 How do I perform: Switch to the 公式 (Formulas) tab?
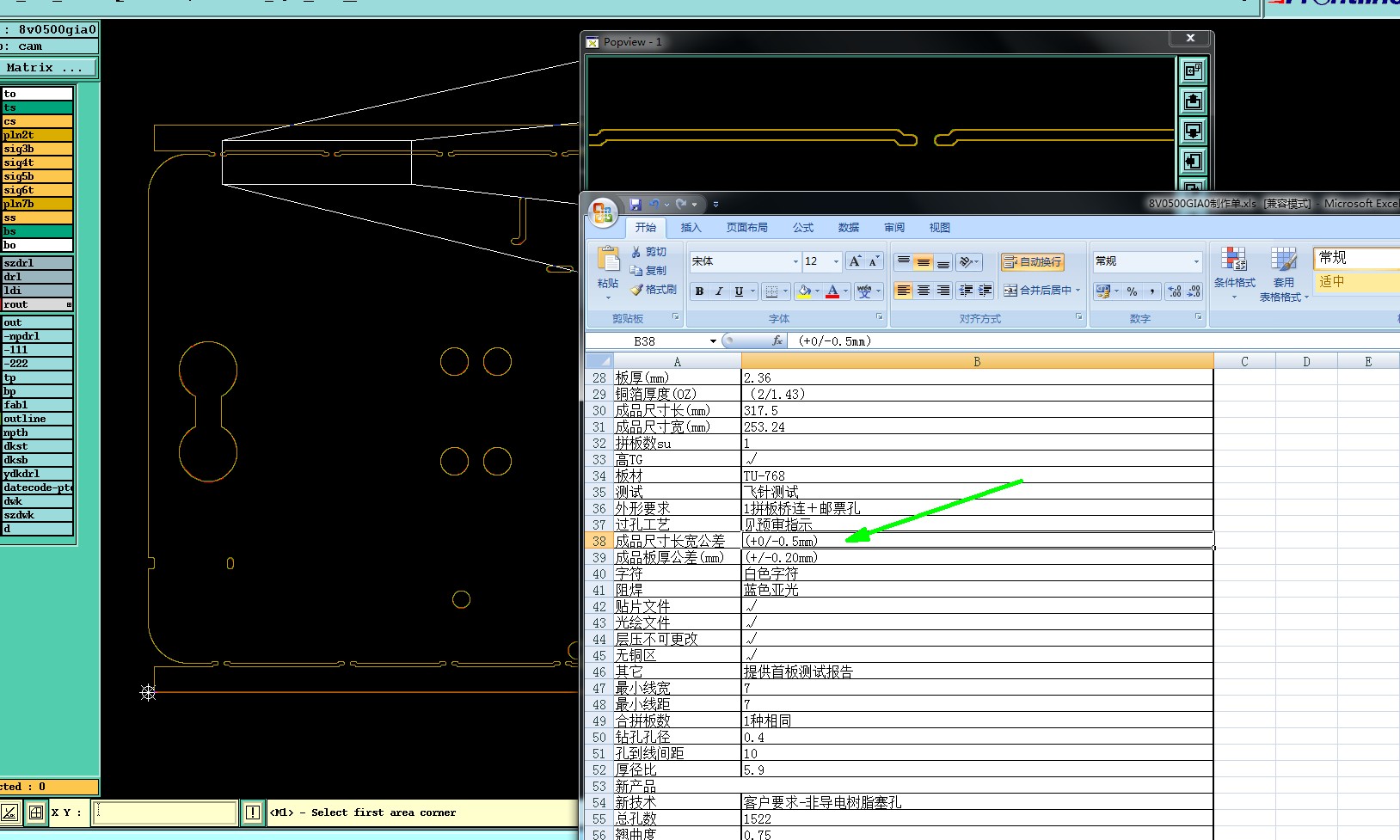803,228
